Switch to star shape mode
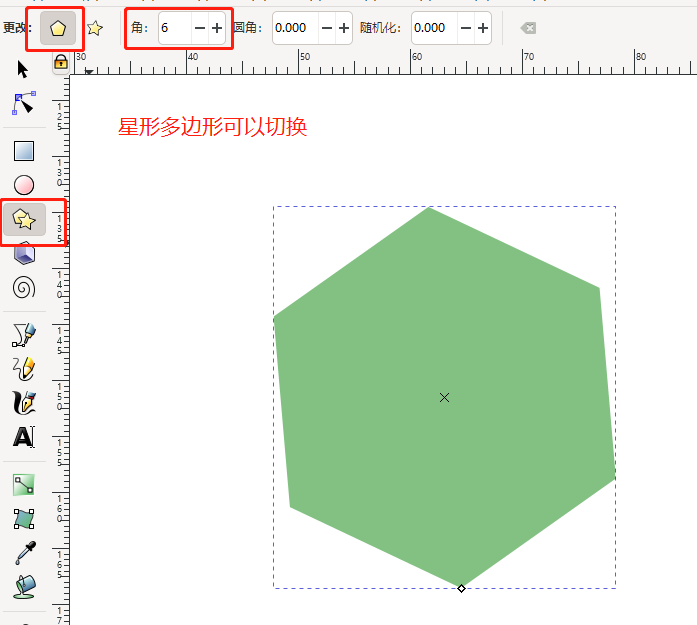The image size is (697, 625). click(x=95, y=28)
